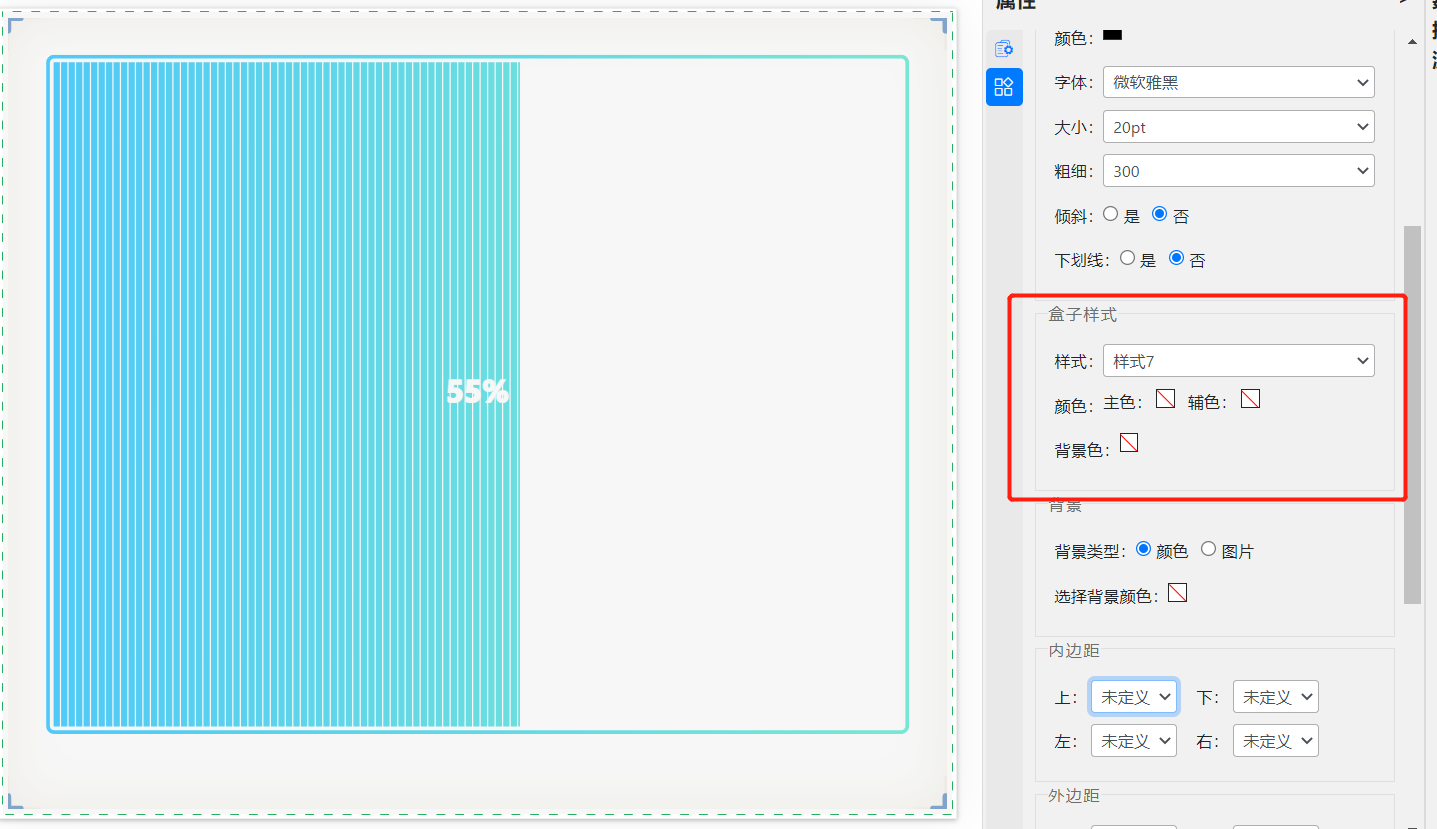This screenshot has height=829, width=1437.
Task: Open the 粗细 dropdown showing 300
Action: pos(1238,170)
